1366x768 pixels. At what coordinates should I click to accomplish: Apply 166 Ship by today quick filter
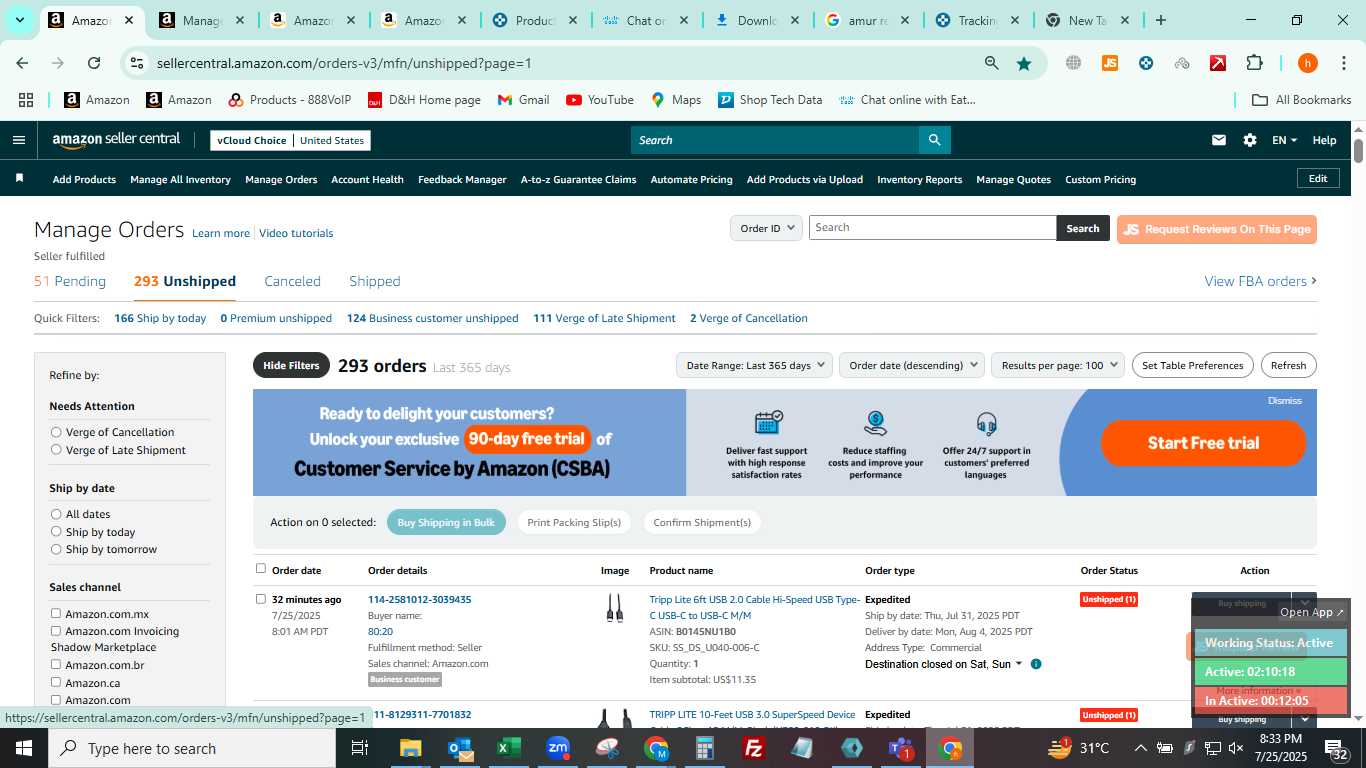click(160, 318)
